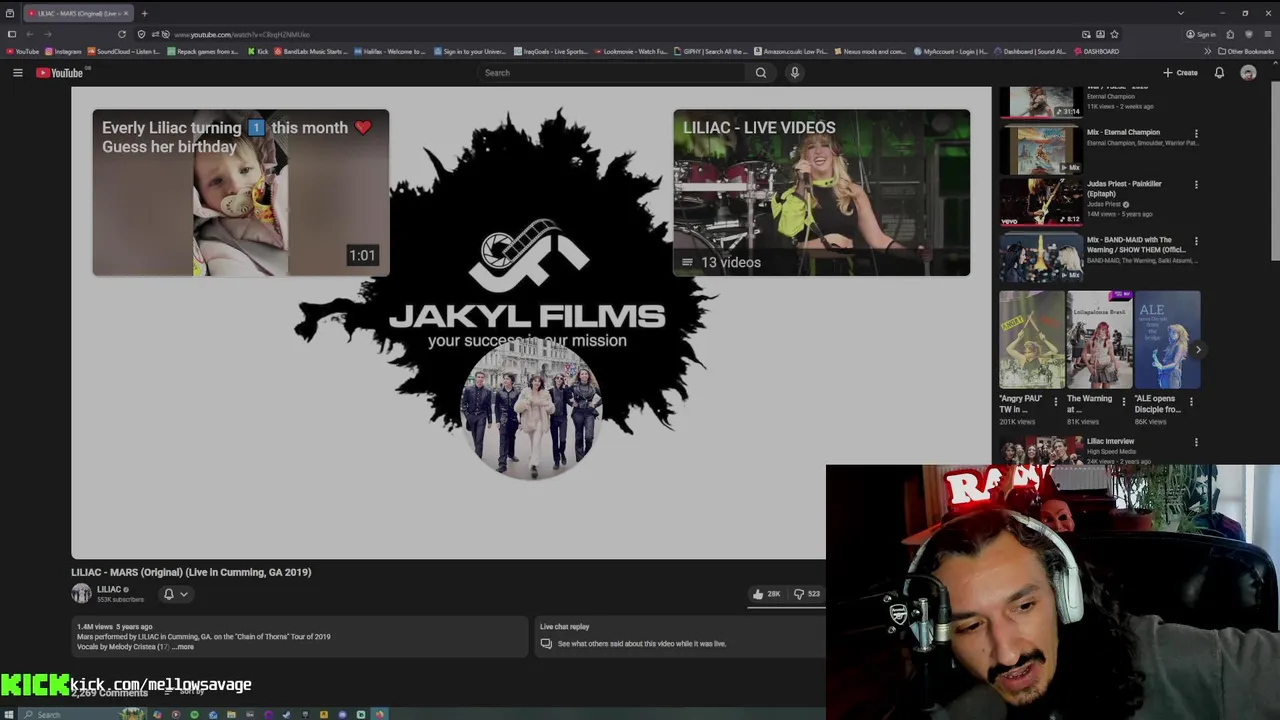This screenshot has width=1280, height=720.
Task: Open the subscription notification bell dropdown
Action: pos(175,594)
